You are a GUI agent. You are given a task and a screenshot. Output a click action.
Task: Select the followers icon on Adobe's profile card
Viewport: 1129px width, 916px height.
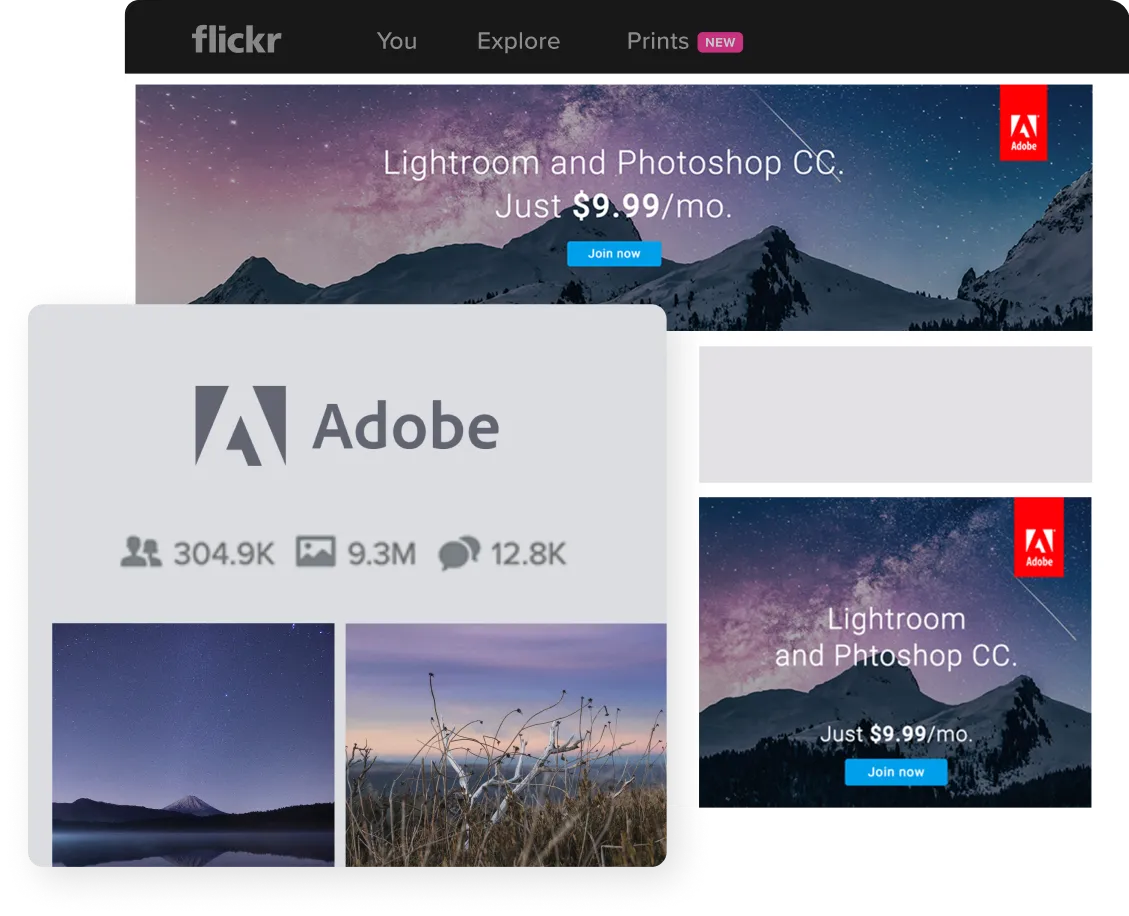(144, 550)
